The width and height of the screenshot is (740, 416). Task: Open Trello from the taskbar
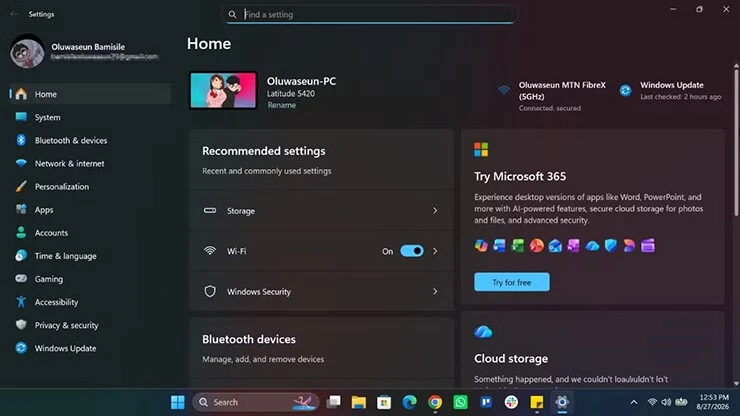click(486, 402)
